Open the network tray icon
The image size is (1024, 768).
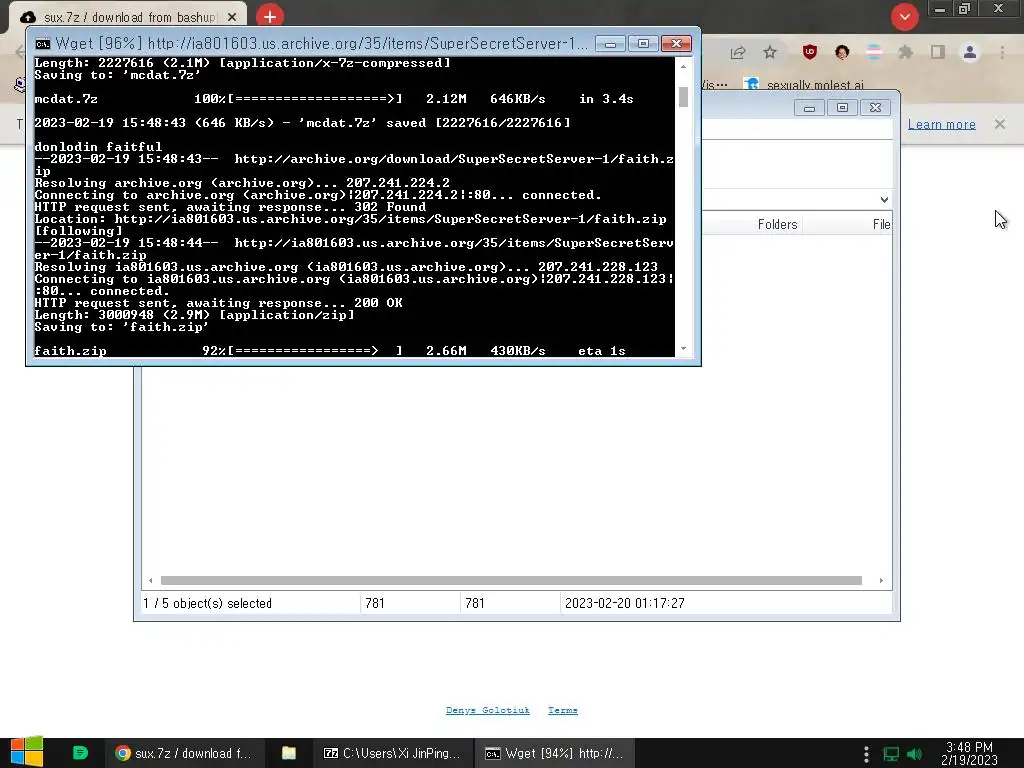pyautogui.click(x=891, y=754)
